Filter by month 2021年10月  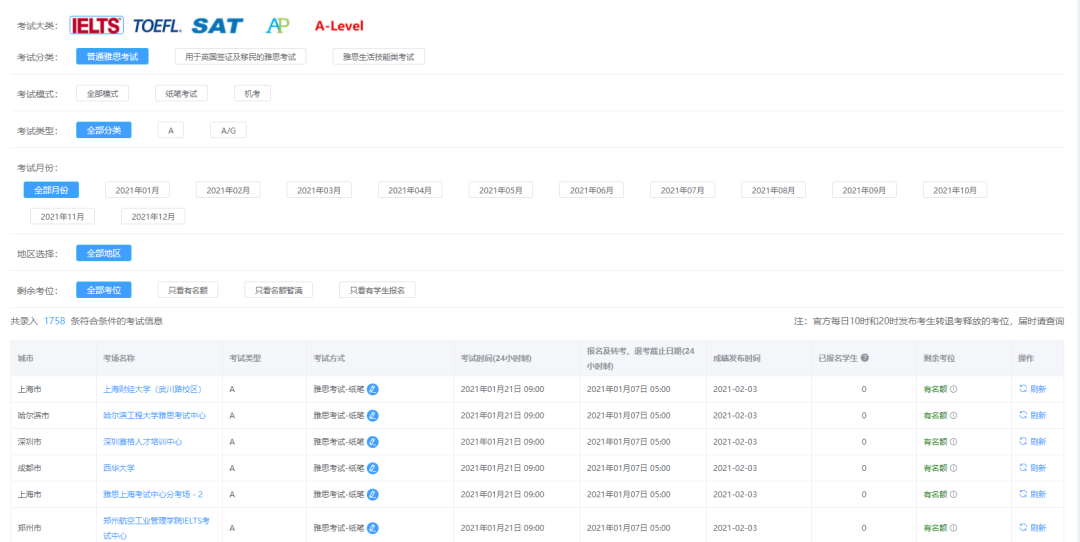pyautogui.click(x=955, y=190)
